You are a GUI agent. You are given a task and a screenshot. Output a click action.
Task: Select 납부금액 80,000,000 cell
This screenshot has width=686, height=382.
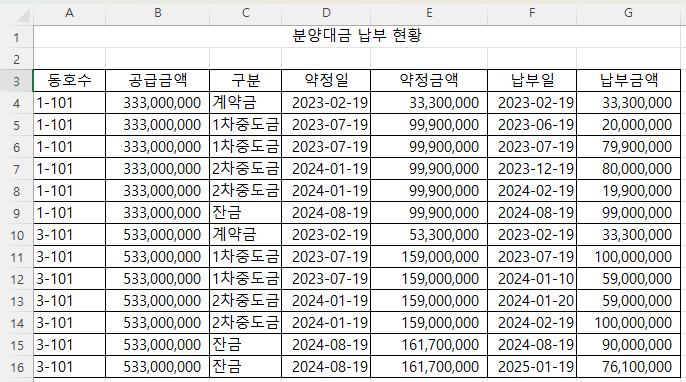click(628, 169)
